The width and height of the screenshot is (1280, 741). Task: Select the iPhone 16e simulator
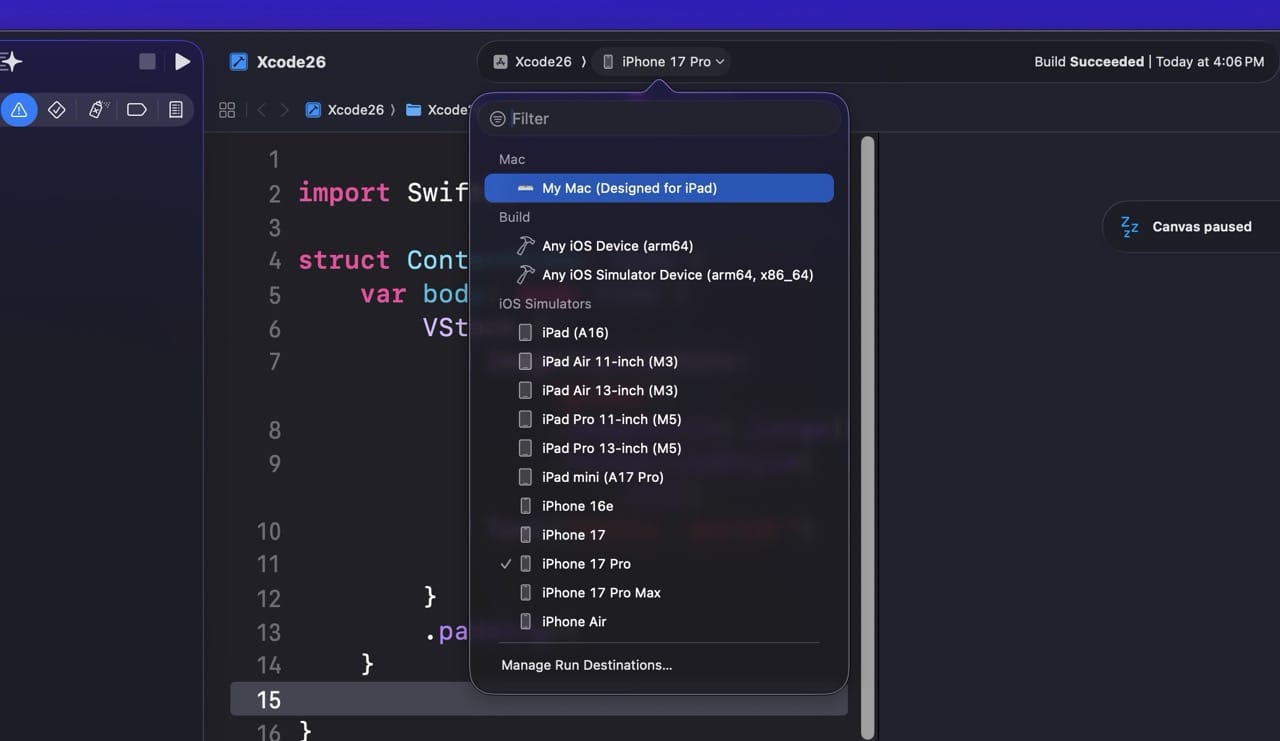[x=659, y=506]
